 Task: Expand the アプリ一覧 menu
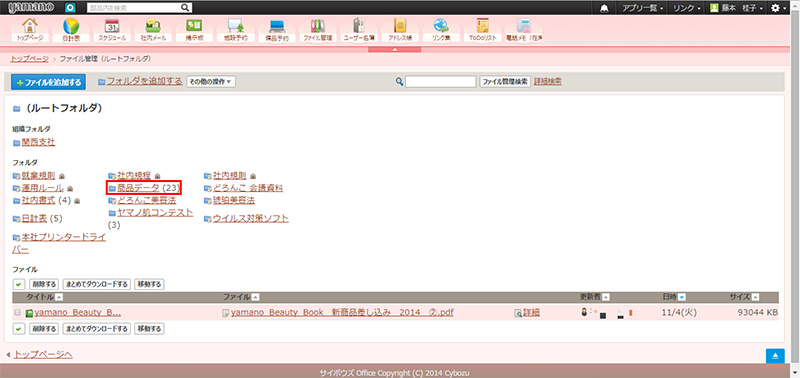(642, 8)
